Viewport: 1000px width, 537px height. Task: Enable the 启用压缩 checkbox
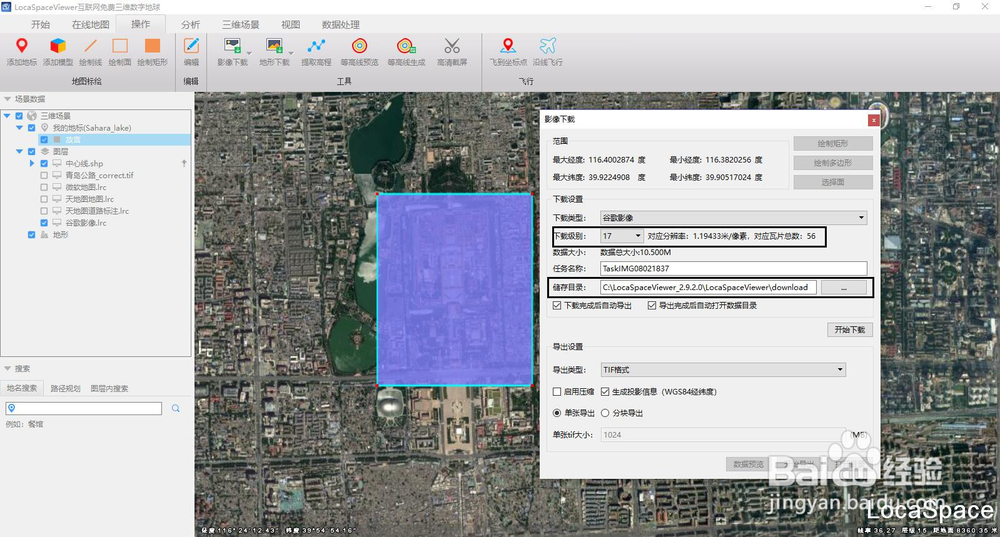point(557,392)
